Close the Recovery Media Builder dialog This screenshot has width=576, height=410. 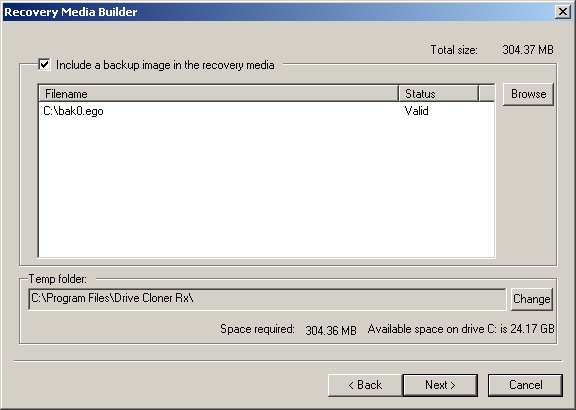(563, 12)
